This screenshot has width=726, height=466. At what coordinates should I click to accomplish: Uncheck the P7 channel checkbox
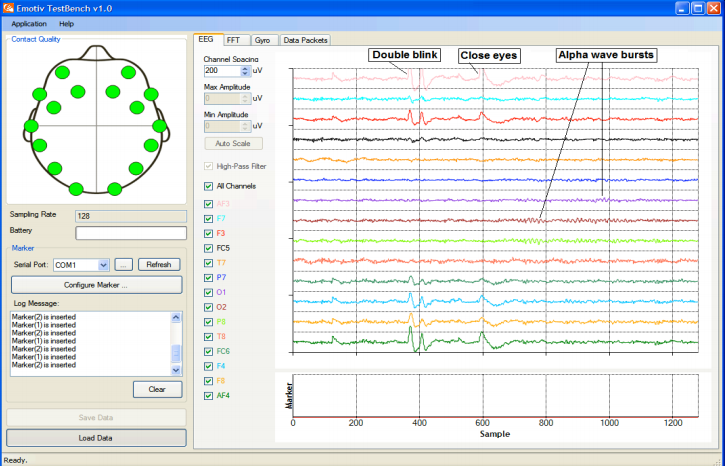point(208,278)
